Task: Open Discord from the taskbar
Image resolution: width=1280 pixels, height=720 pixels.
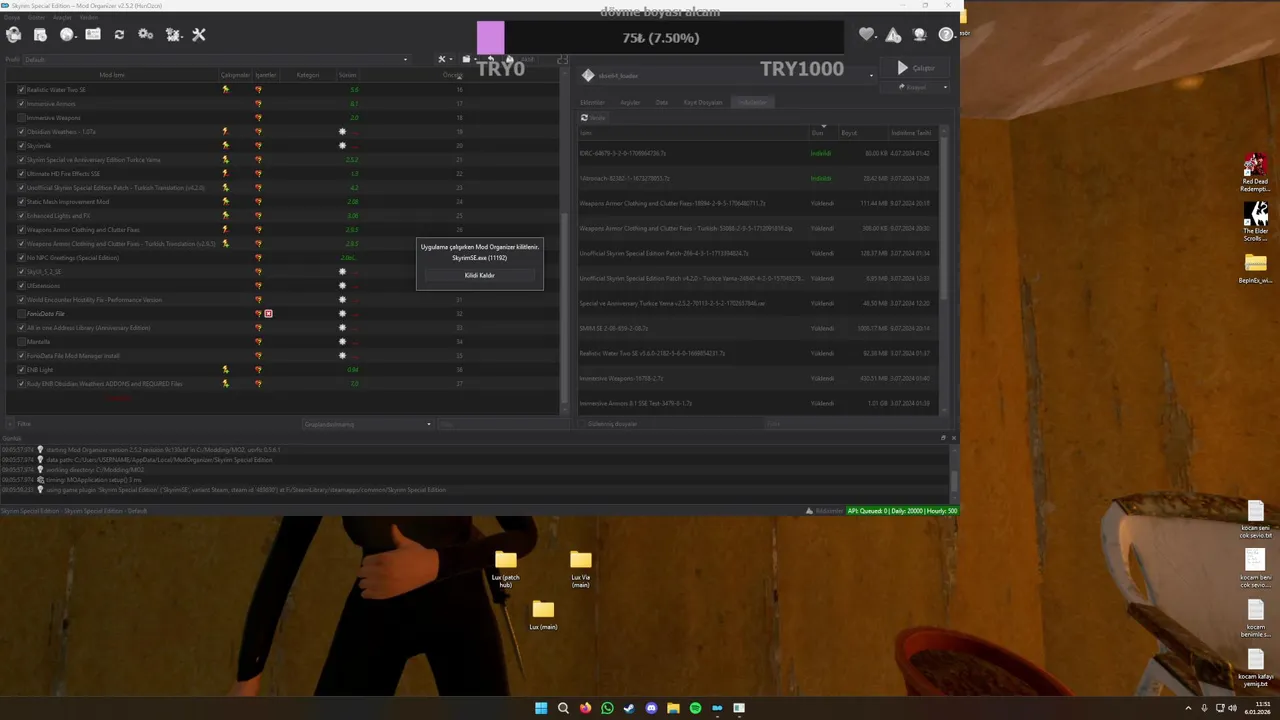Action: 651,708
